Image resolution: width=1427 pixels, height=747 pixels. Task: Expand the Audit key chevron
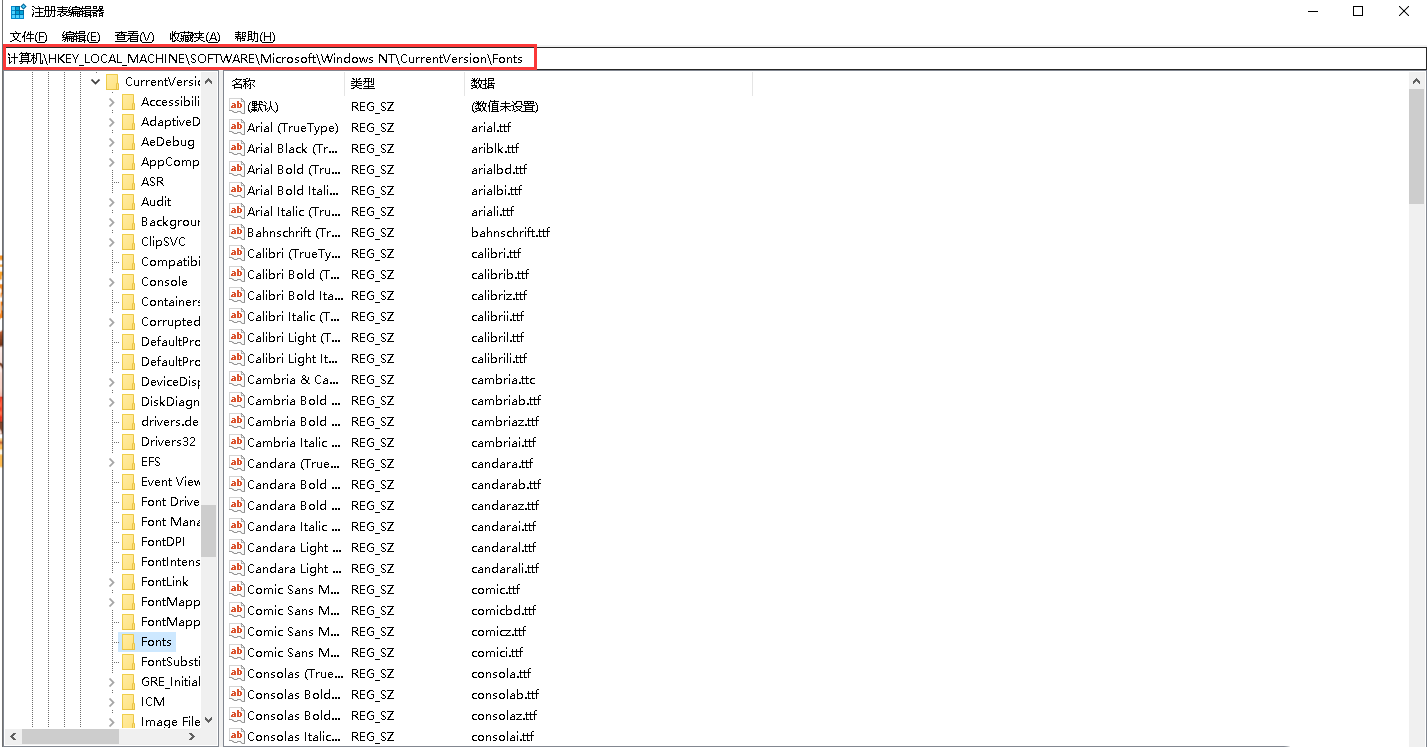pos(112,202)
